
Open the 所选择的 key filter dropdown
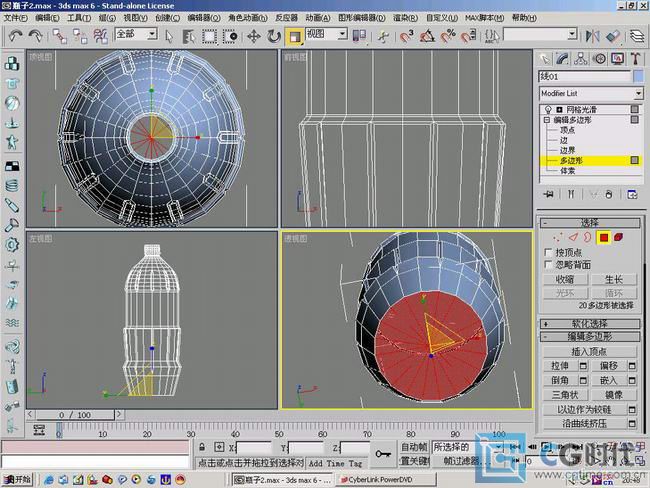pos(498,447)
